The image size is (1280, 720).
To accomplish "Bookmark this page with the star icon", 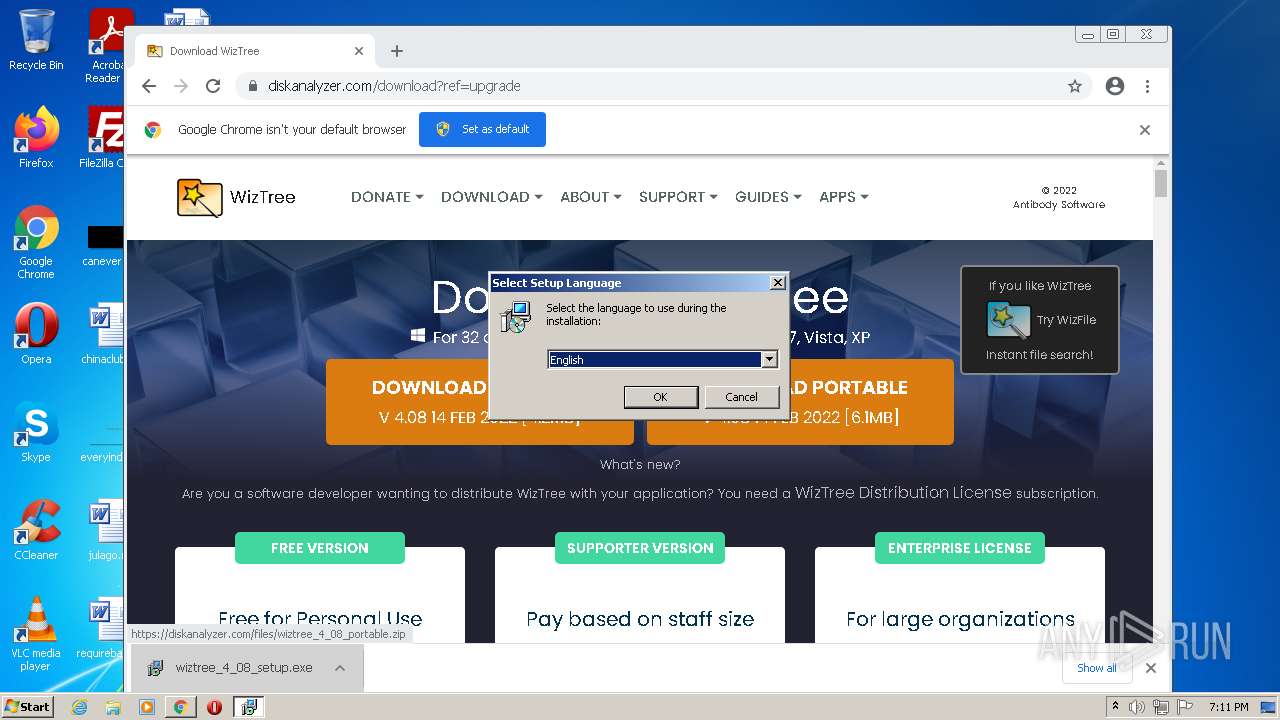I will click(x=1075, y=86).
